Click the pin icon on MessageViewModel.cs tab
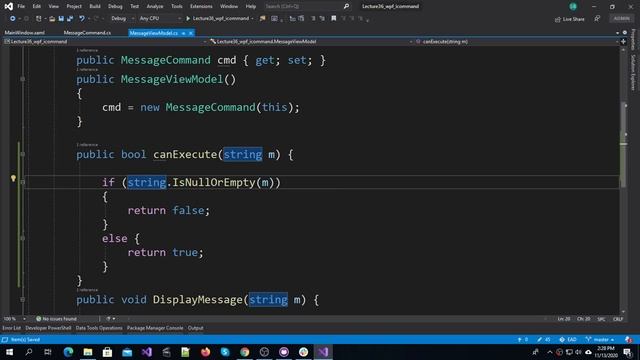 (183, 33)
